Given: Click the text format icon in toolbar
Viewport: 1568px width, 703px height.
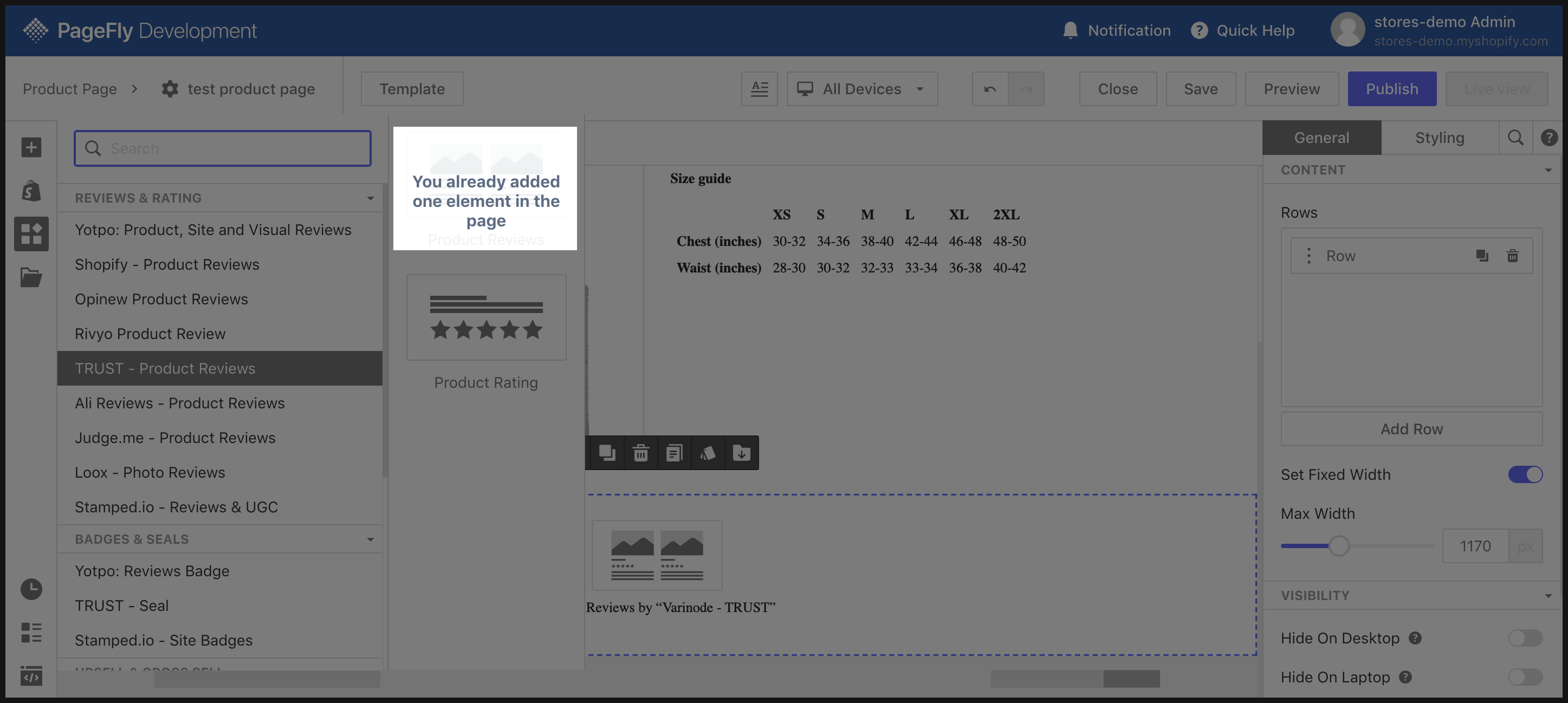Looking at the screenshot, I should pos(759,89).
